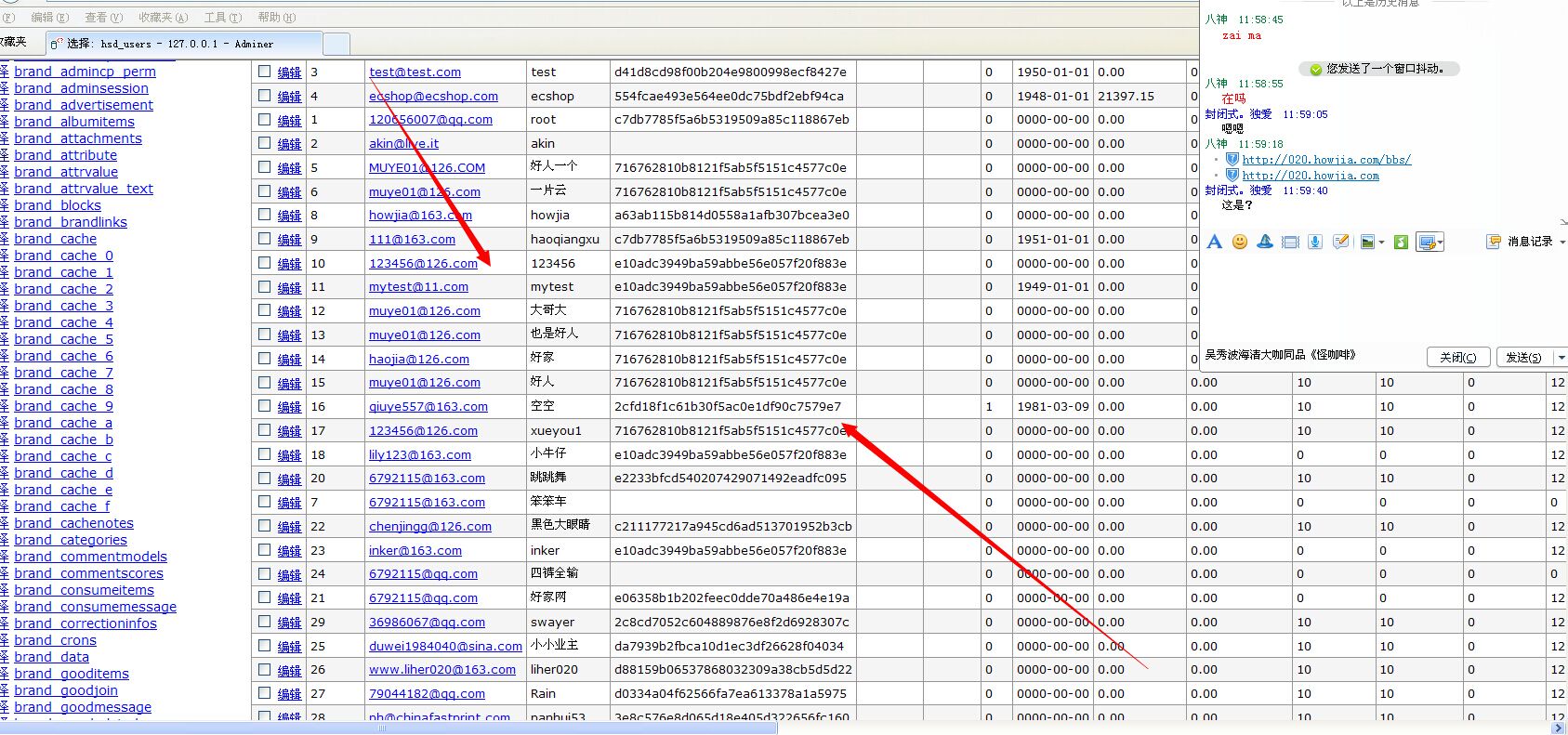Open email link duwei1984040@sina.com

pos(445,646)
